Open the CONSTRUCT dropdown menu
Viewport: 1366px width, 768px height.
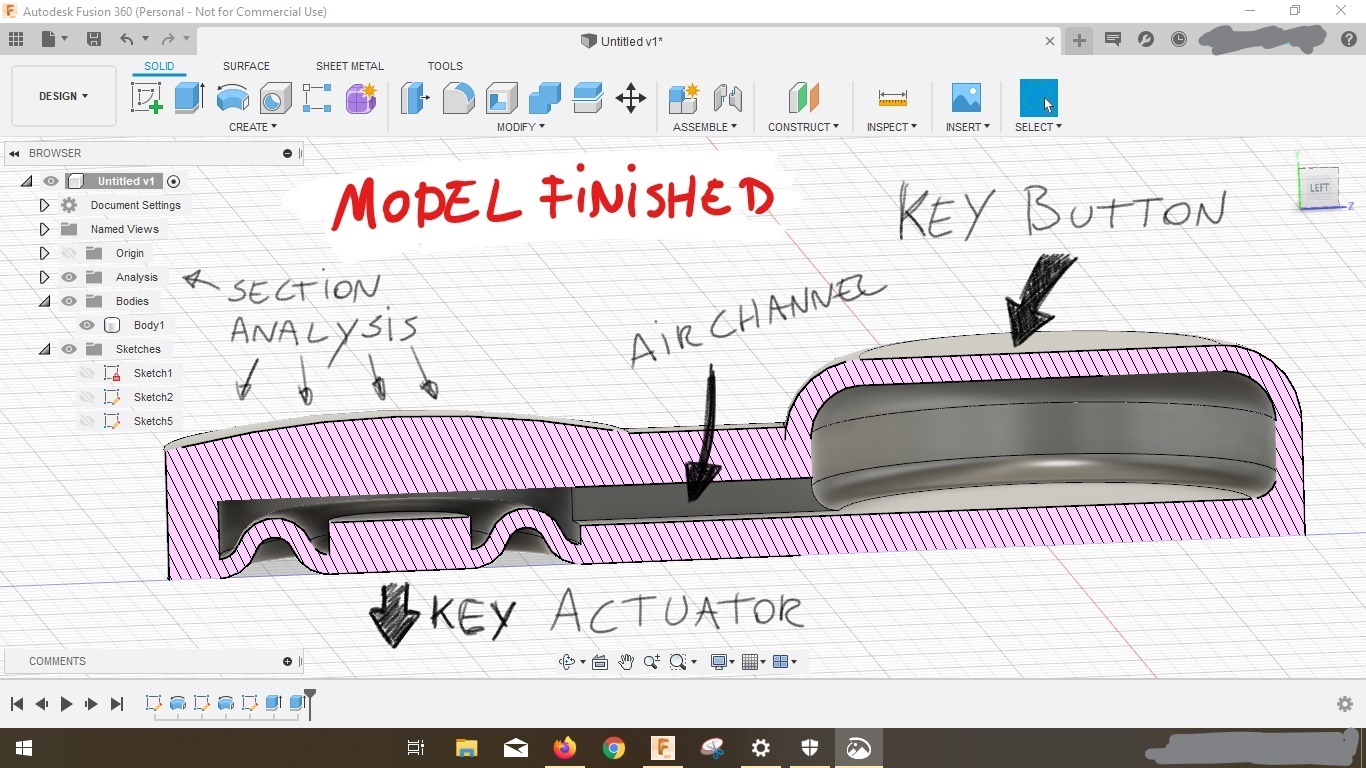pyautogui.click(x=803, y=127)
